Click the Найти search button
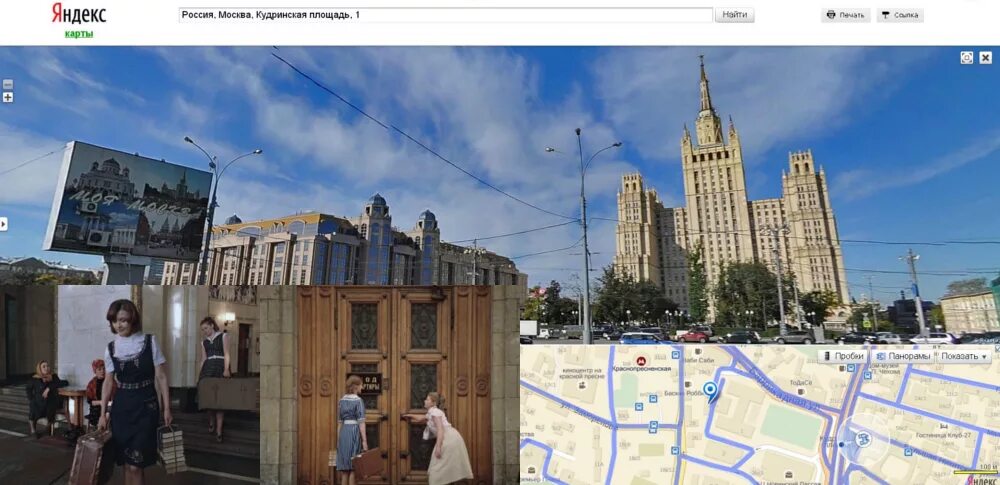Viewport: 1000px width, 485px height. (x=735, y=15)
